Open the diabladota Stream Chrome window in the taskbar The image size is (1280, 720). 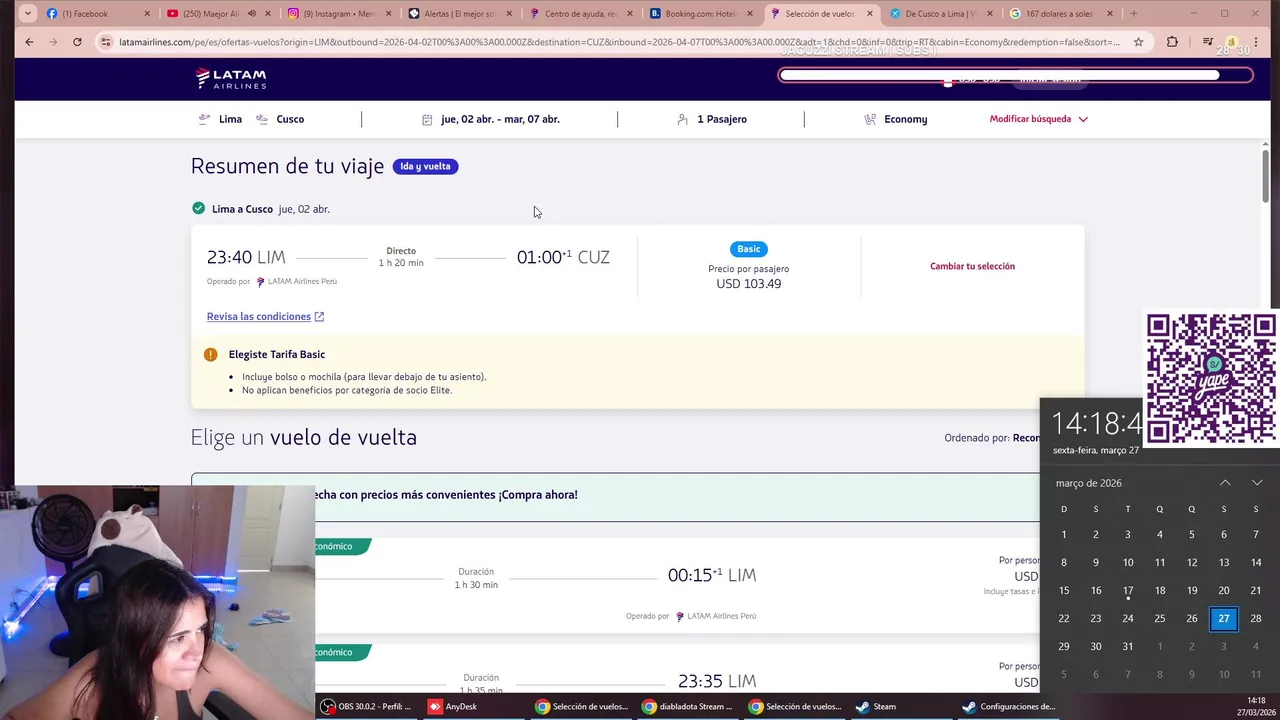(687, 706)
